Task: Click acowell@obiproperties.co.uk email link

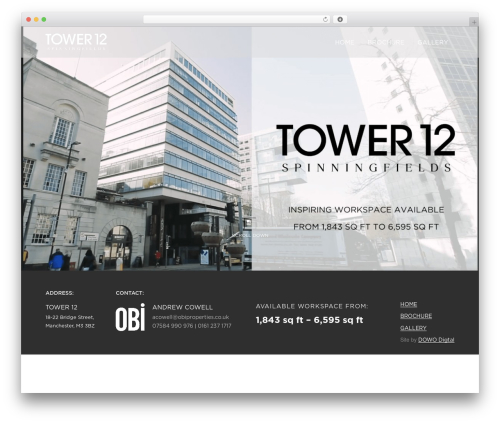Action: pos(191,317)
